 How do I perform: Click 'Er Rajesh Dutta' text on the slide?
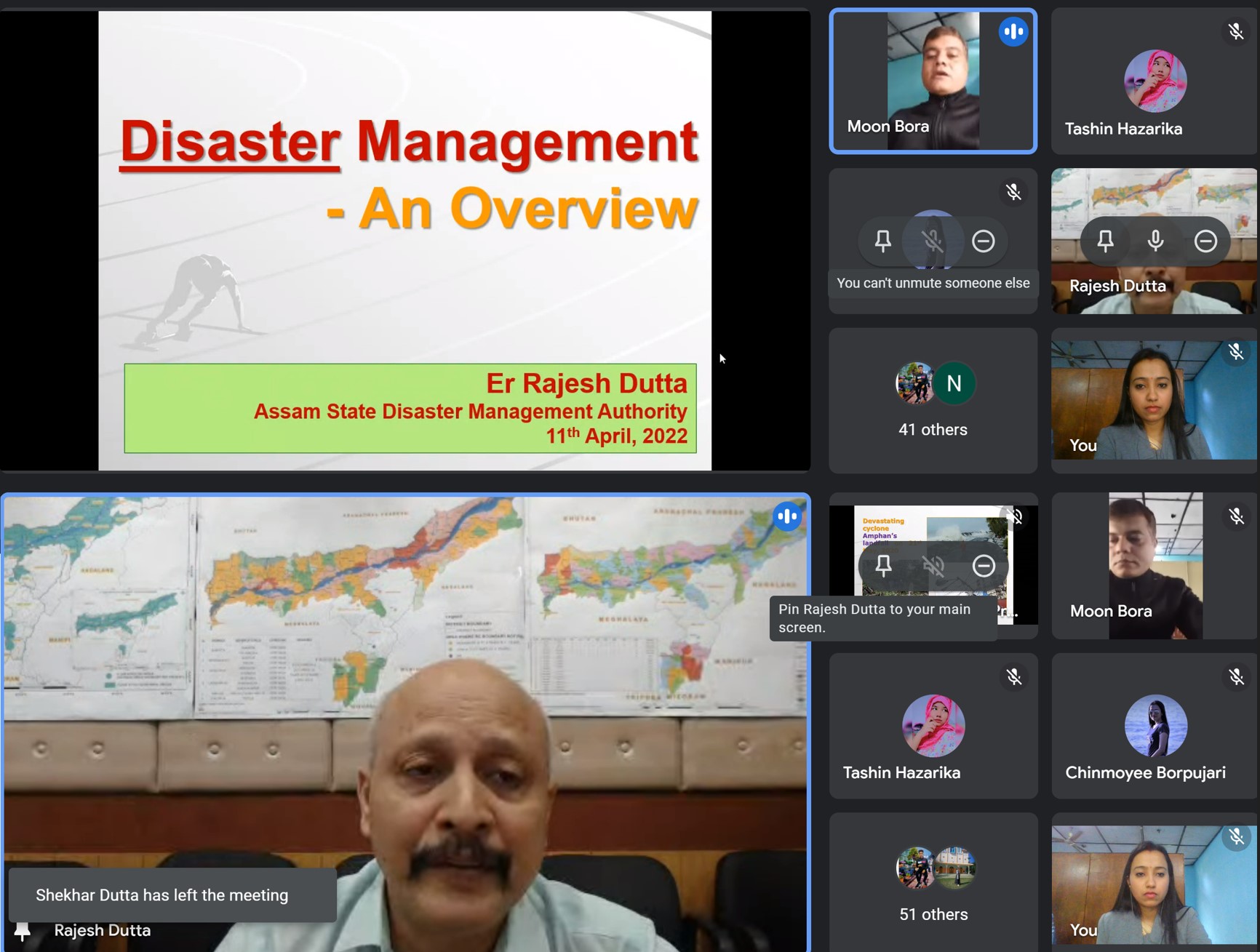586,383
